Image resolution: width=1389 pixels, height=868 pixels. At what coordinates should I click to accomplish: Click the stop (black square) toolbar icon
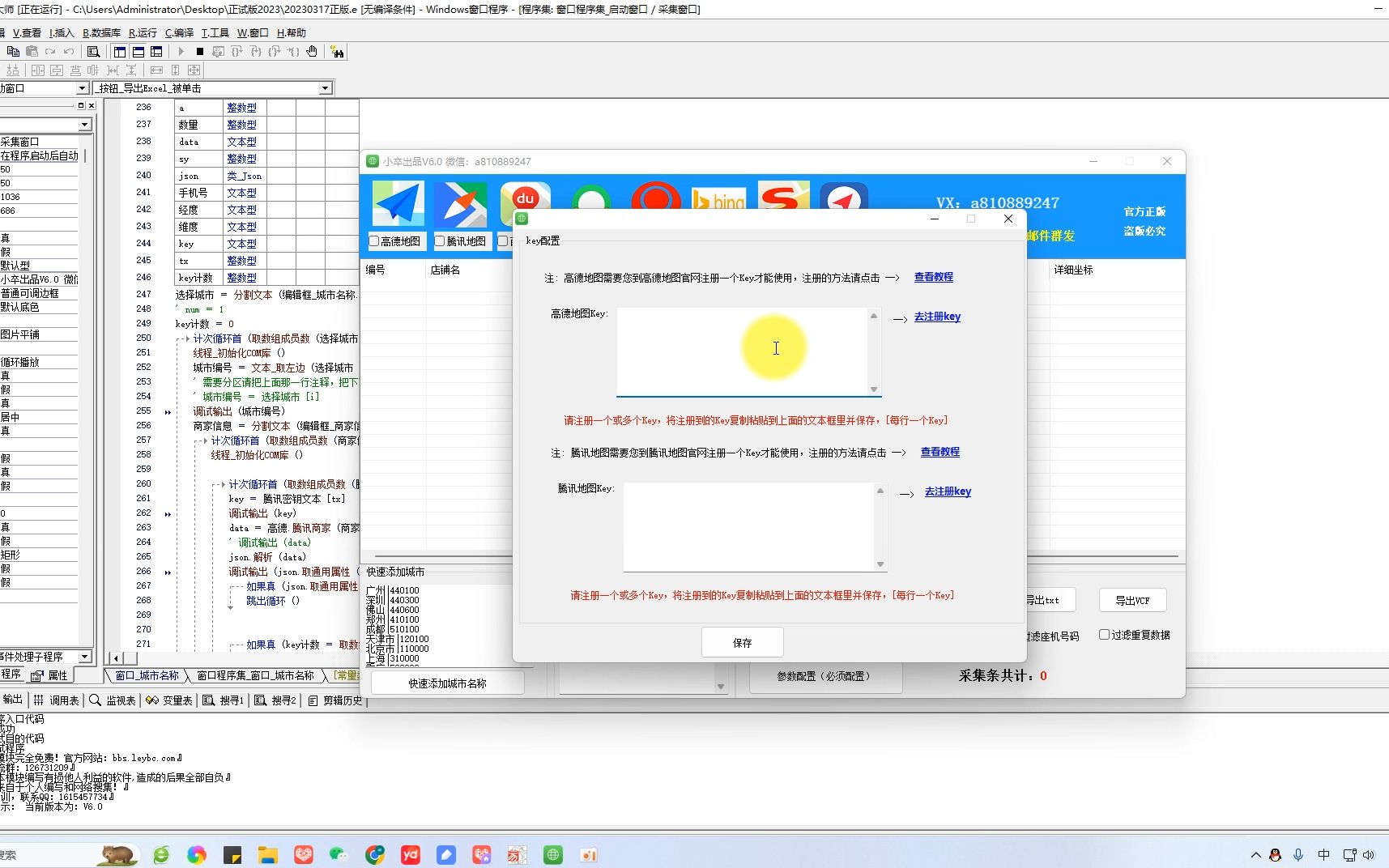tap(200, 51)
